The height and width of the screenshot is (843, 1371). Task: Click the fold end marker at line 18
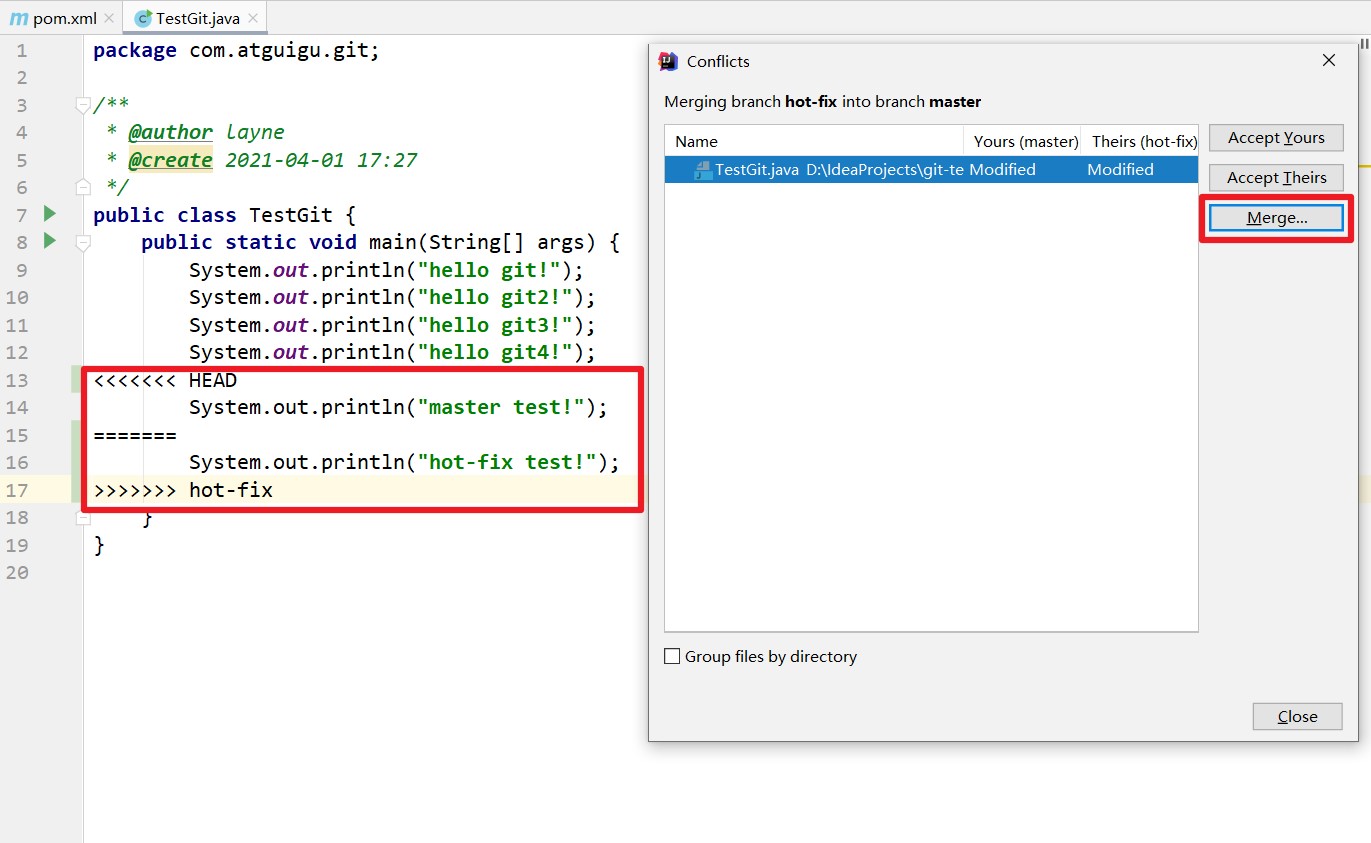click(x=83, y=517)
